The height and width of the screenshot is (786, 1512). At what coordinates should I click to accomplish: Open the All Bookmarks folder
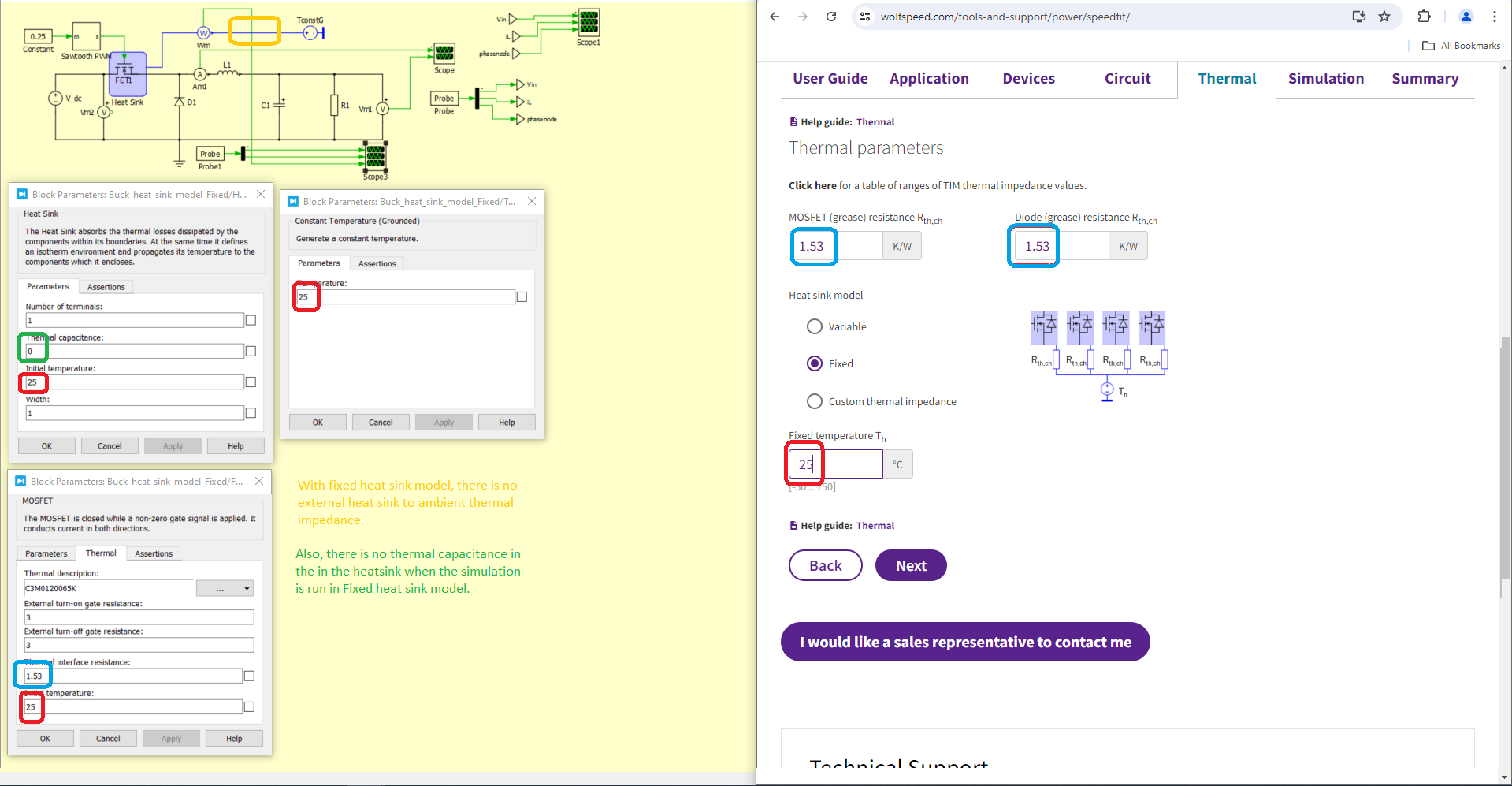(1462, 46)
